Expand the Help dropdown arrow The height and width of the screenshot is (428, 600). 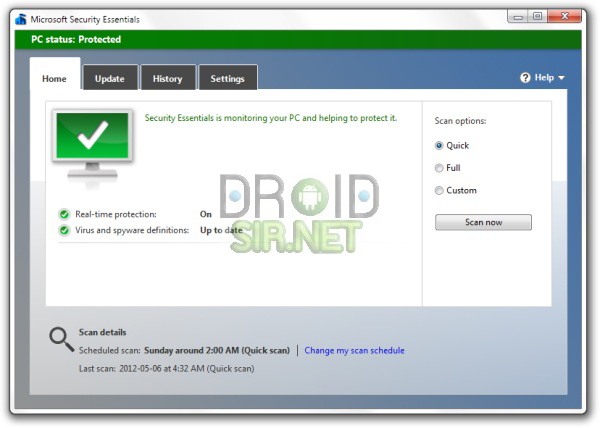click(561, 78)
